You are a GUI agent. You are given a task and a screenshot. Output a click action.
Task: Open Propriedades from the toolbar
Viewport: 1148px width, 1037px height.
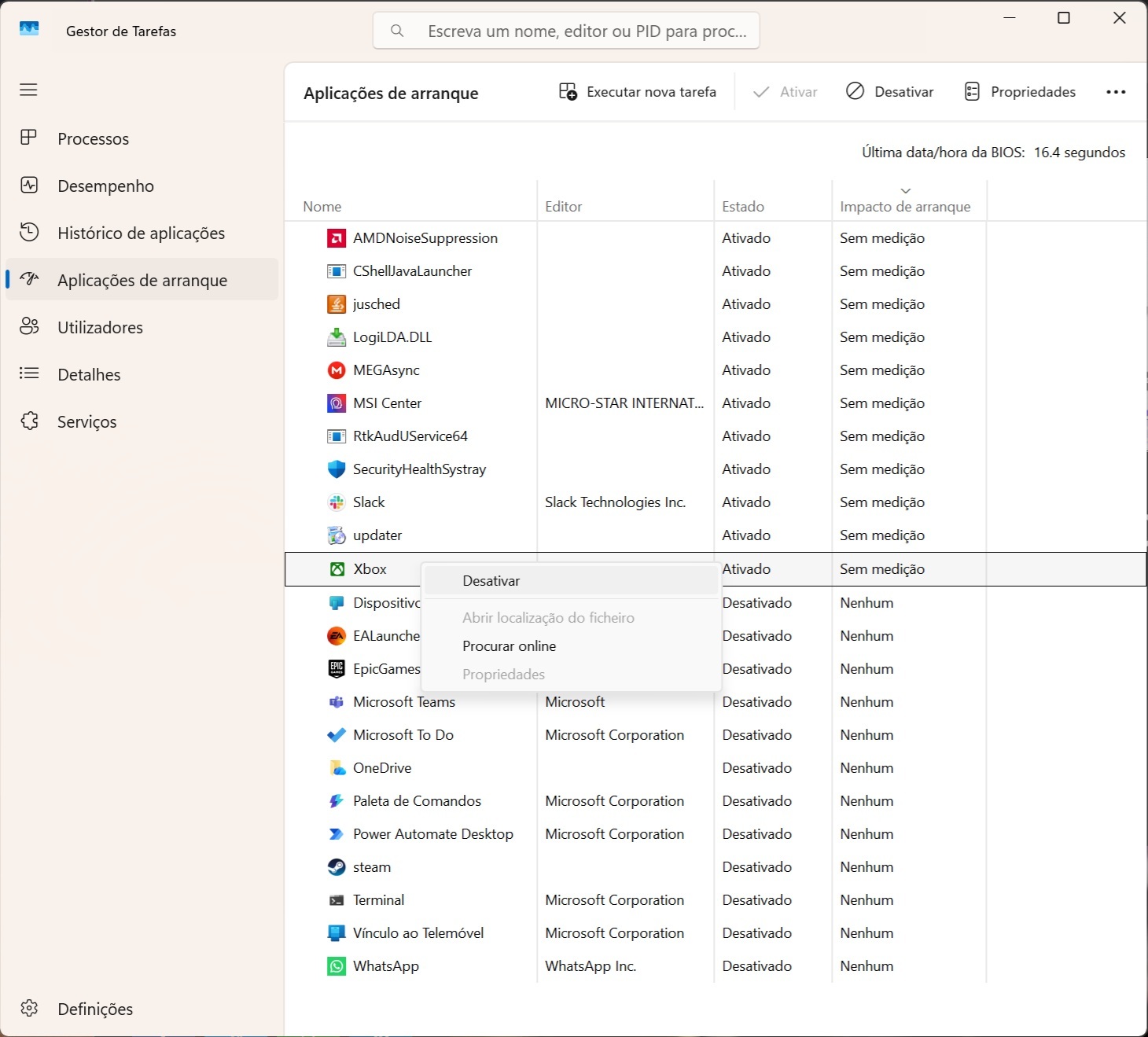coord(1020,92)
